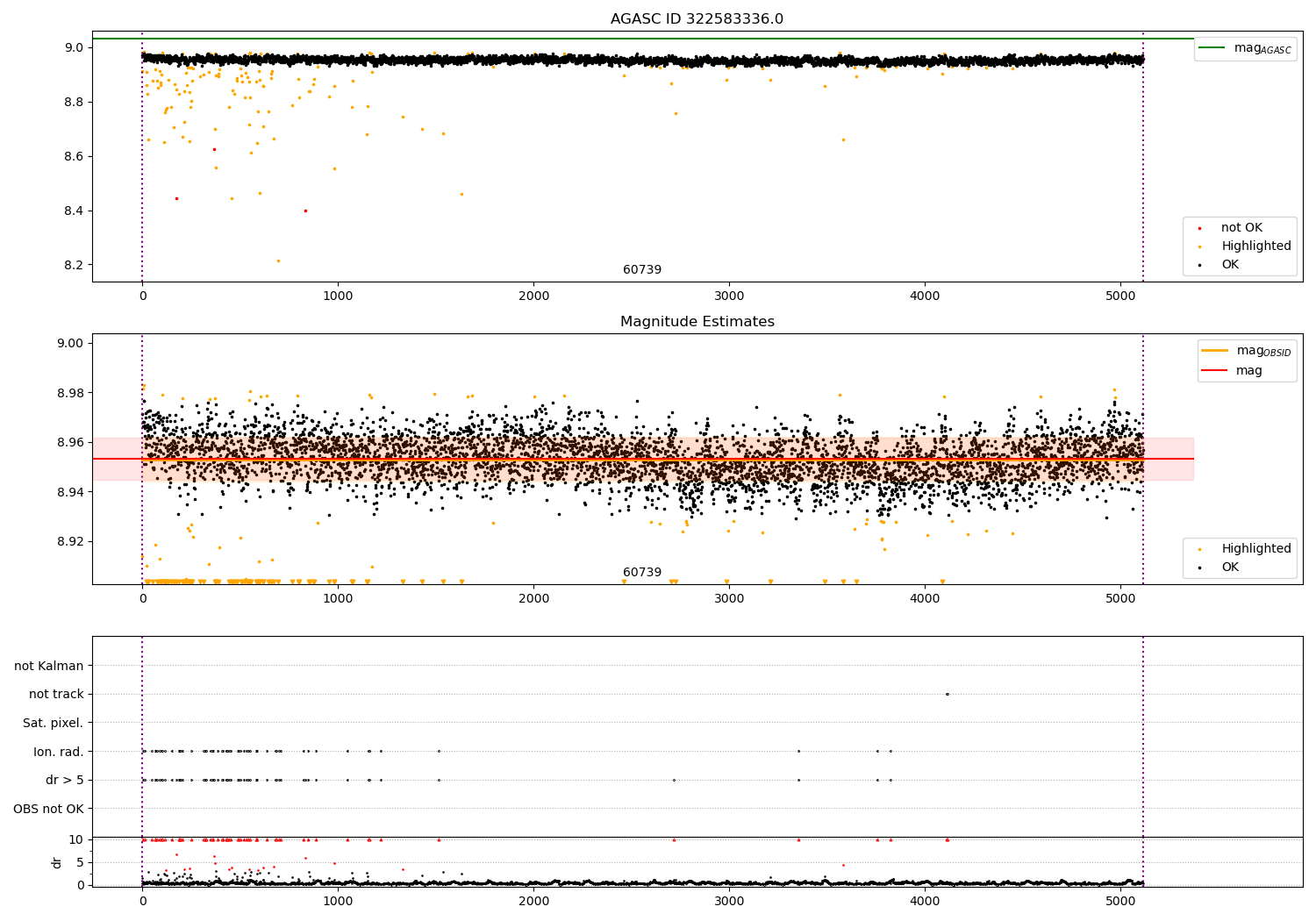This screenshot has width=1316, height=921.
Task: Click the '1000' x tick under top plot
Action: pos(338,296)
